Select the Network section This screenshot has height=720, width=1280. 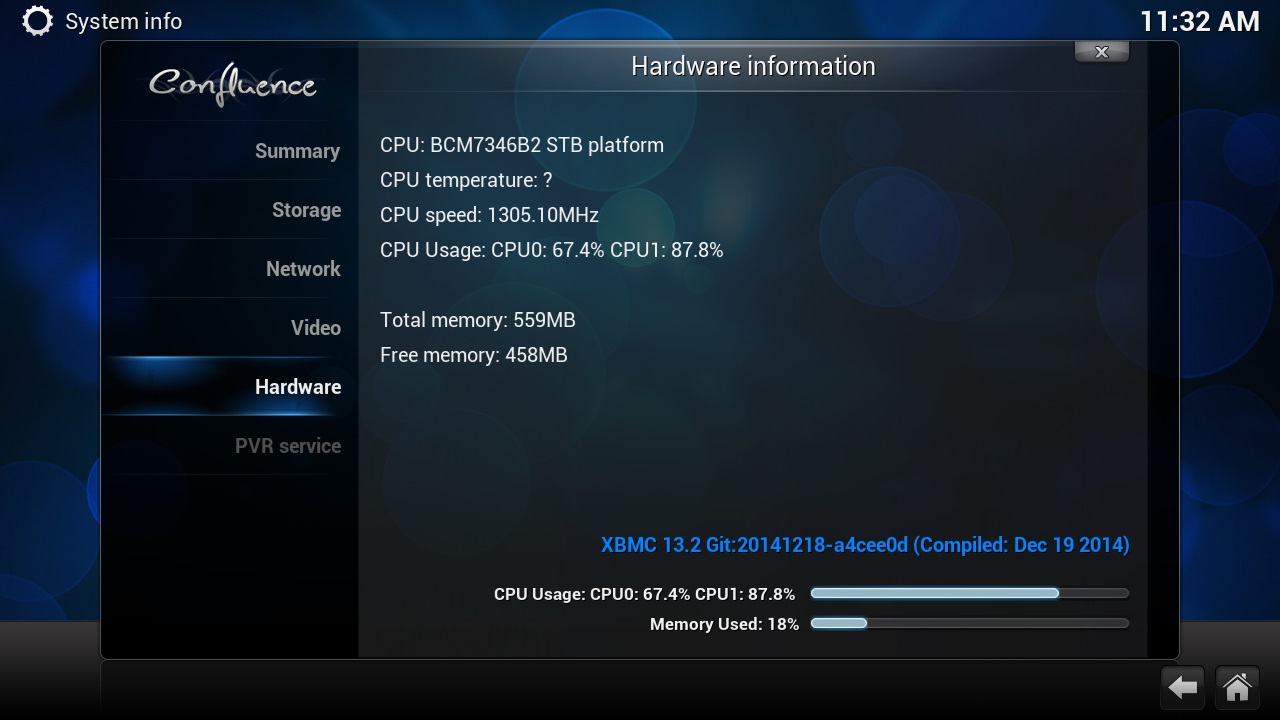point(230,269)
